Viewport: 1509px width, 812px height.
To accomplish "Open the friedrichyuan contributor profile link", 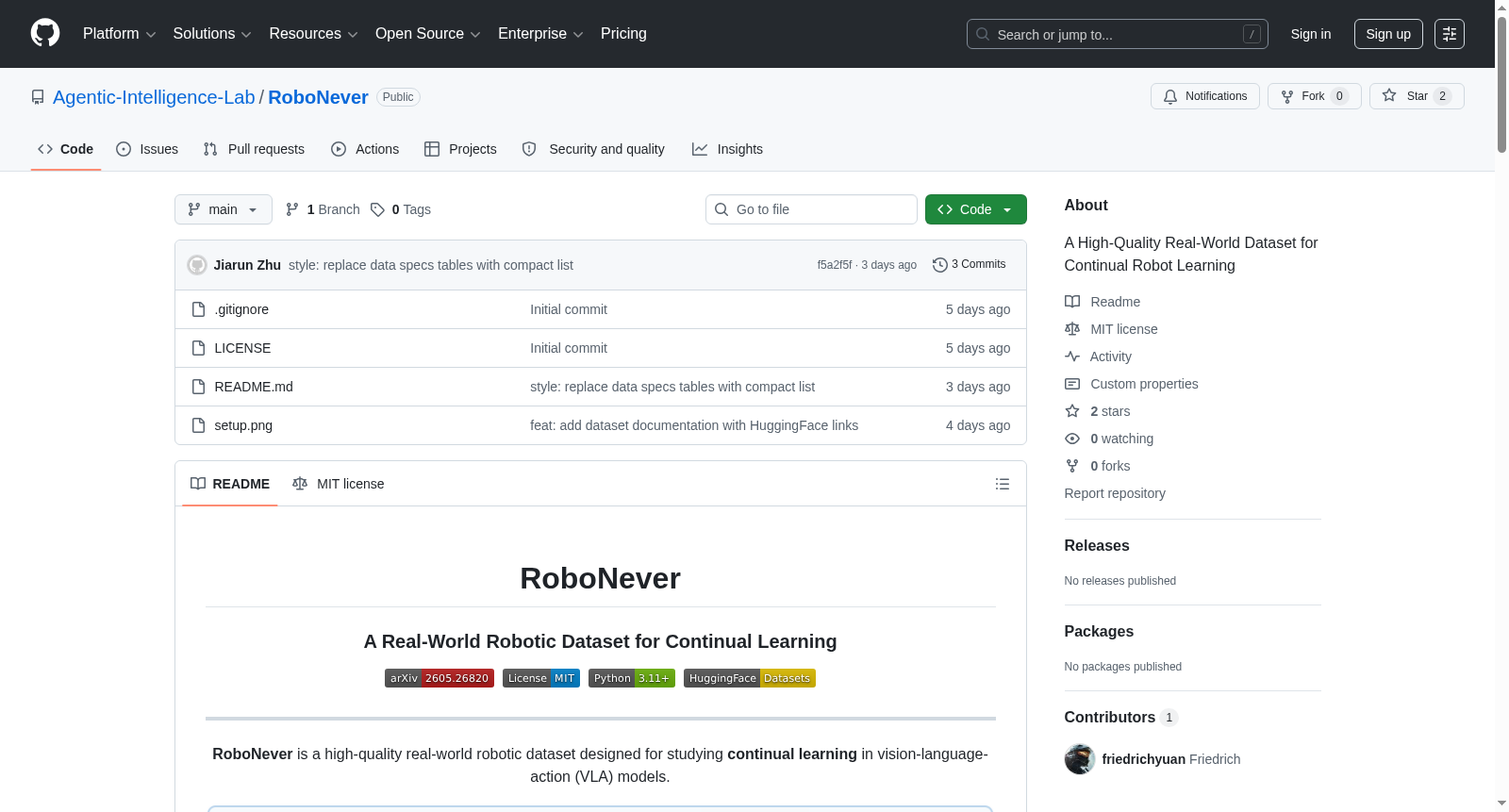I will coord(1144,759).
